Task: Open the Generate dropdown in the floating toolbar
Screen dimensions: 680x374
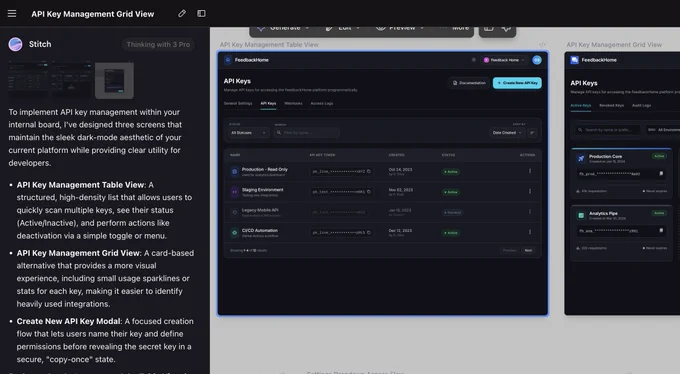Action: (284, 28)
